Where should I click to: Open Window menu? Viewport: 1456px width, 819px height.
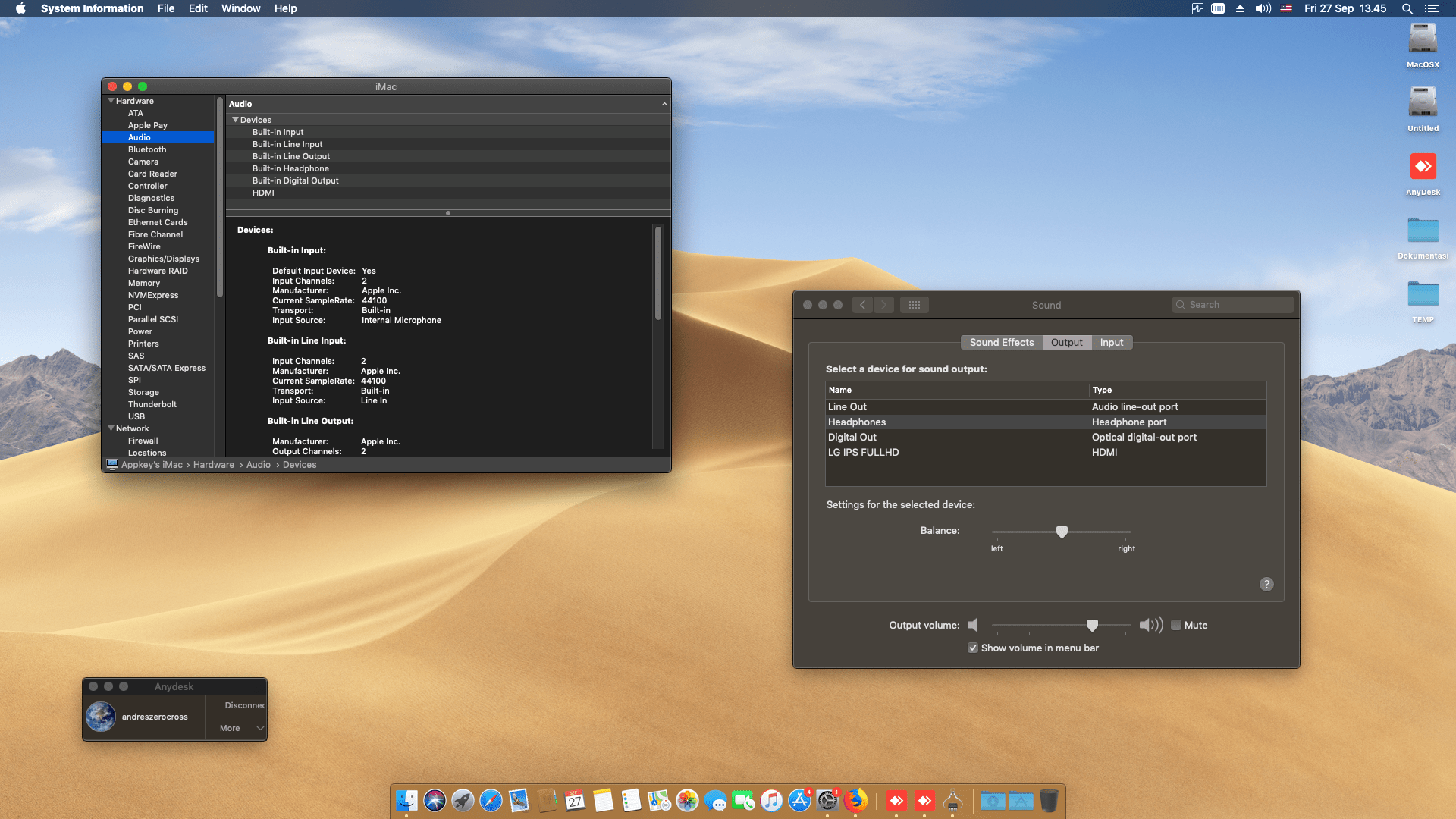(240, 8)
